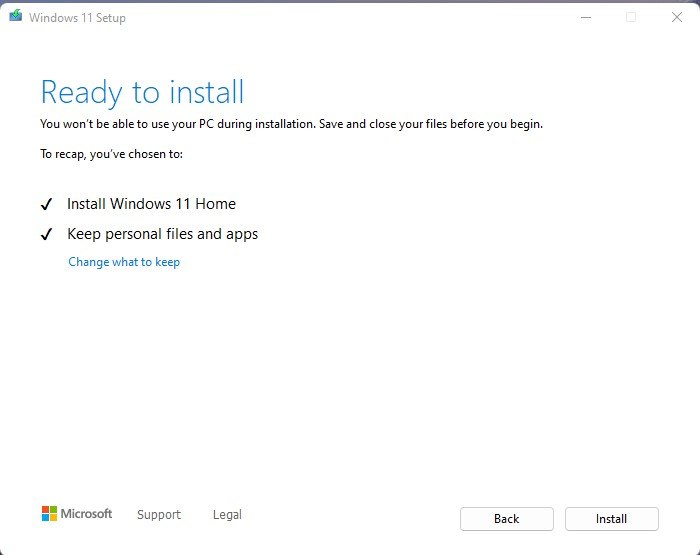700x555 pixels.
Task: Click the Install button
Action: pyautogui.click(x=611, y=519)
